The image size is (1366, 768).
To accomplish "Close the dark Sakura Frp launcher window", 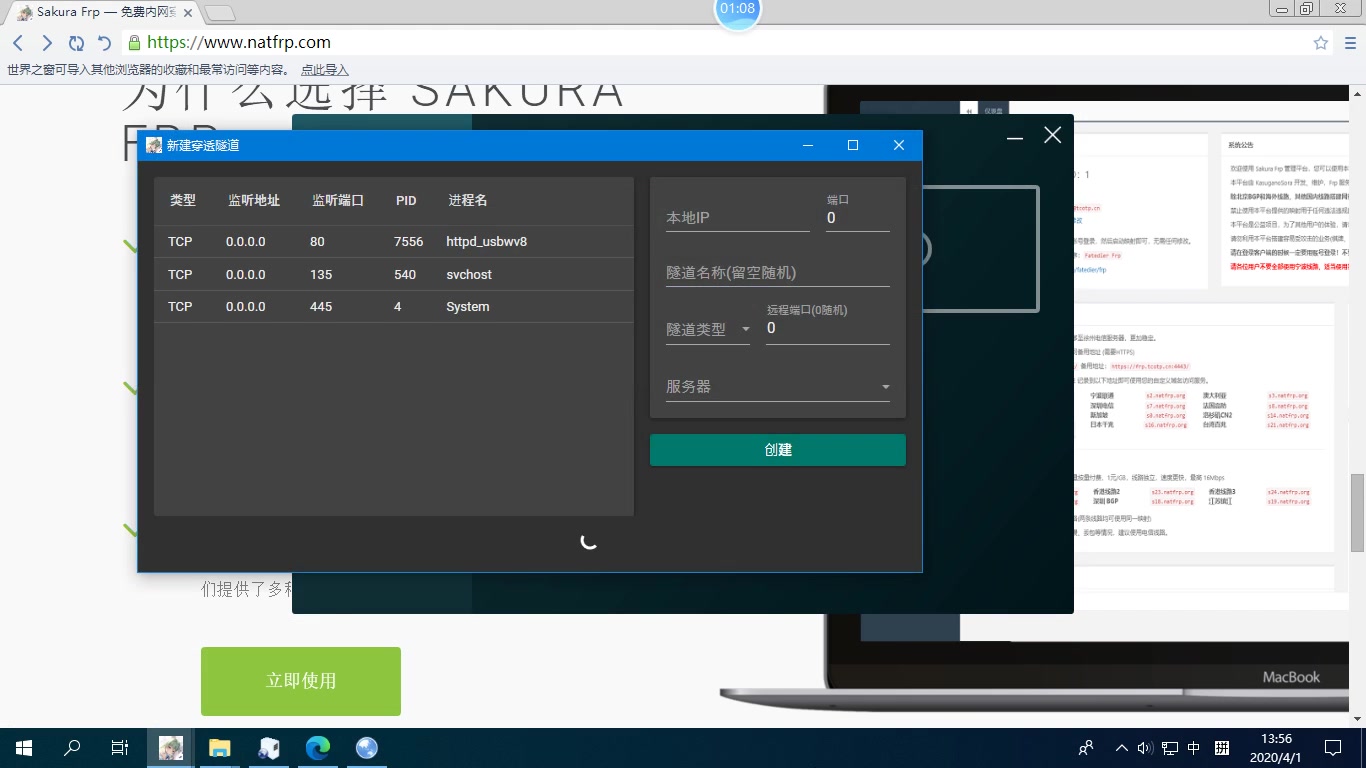I will click(1052, 135).
